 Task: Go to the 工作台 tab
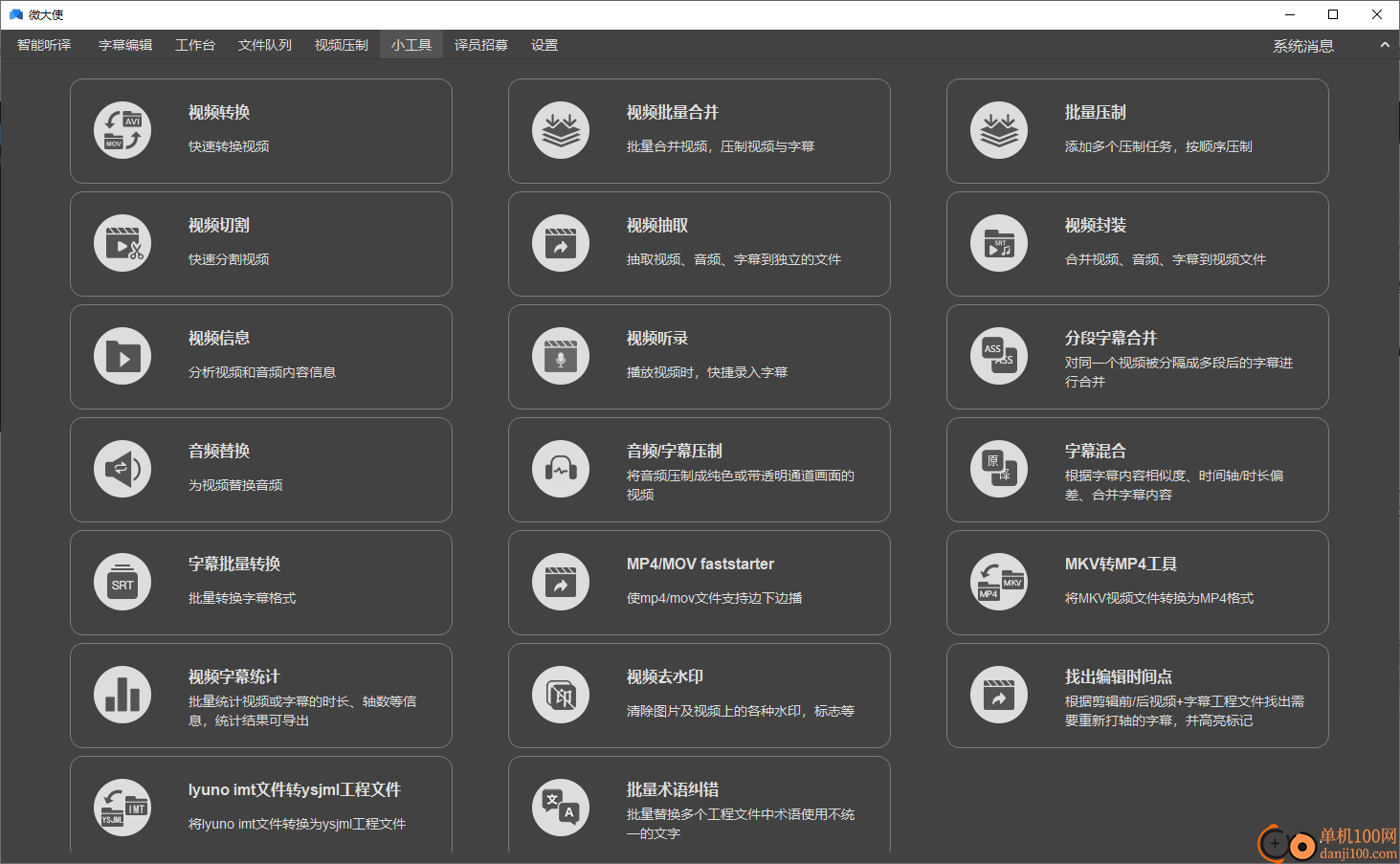click(x=195, y=45)
